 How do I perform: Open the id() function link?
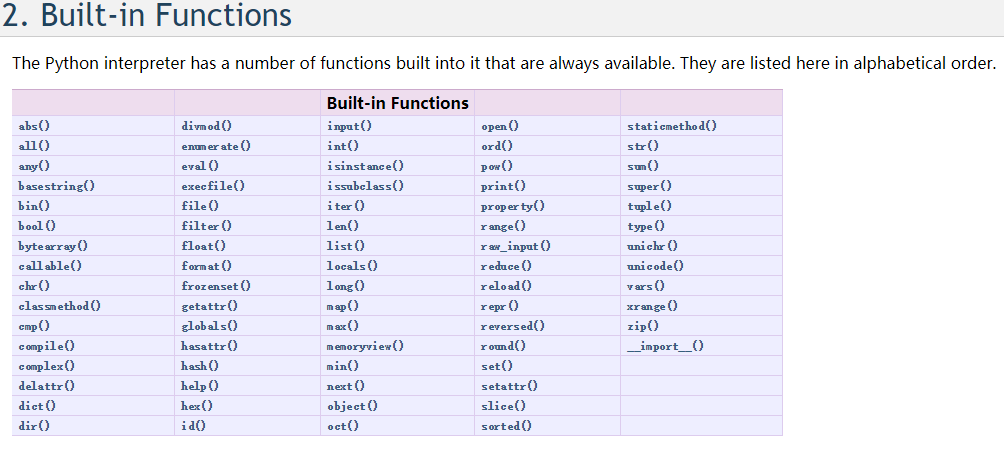point(193,426)
